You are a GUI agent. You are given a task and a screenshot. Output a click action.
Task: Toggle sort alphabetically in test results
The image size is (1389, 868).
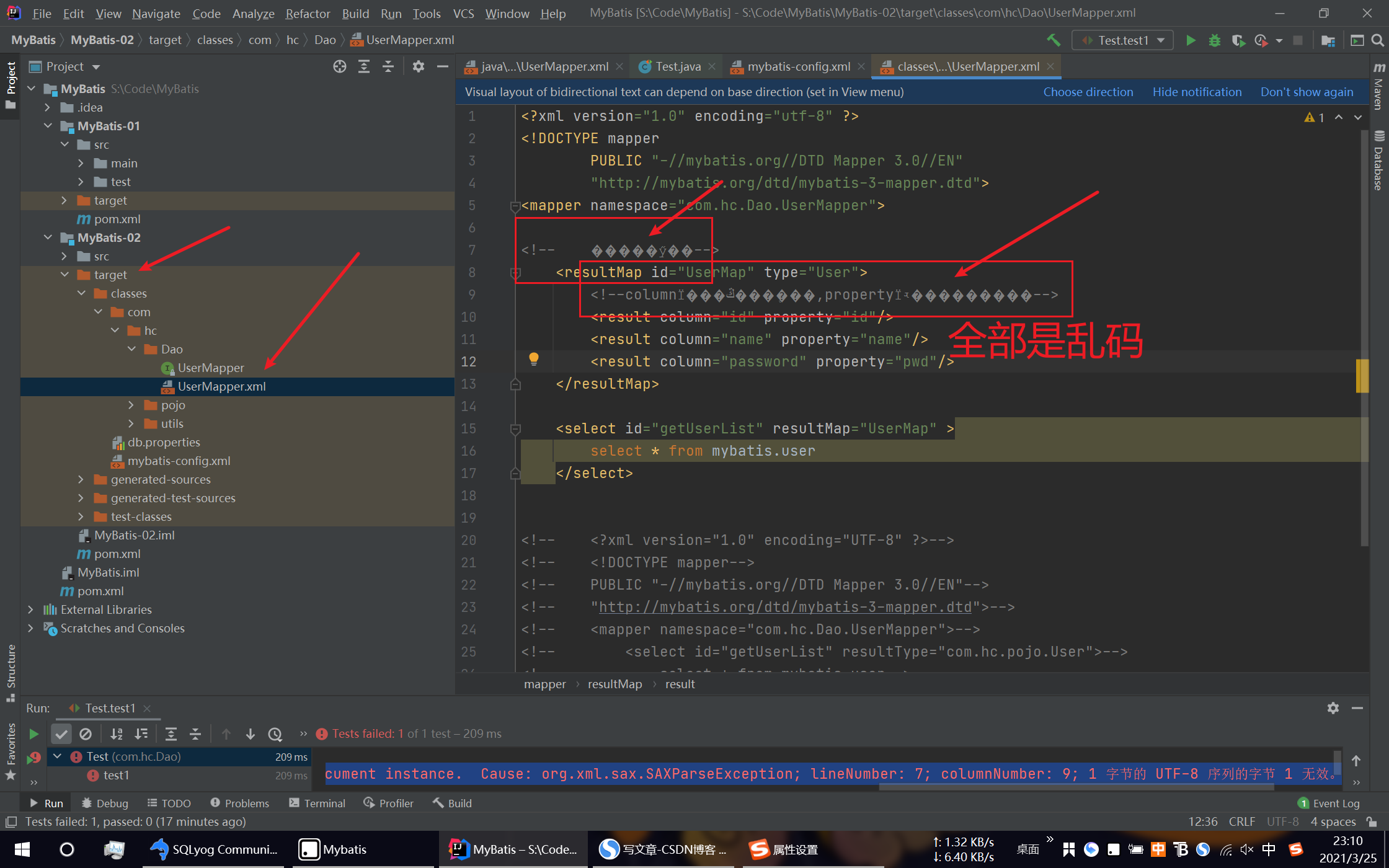click(x=116, y=734)
